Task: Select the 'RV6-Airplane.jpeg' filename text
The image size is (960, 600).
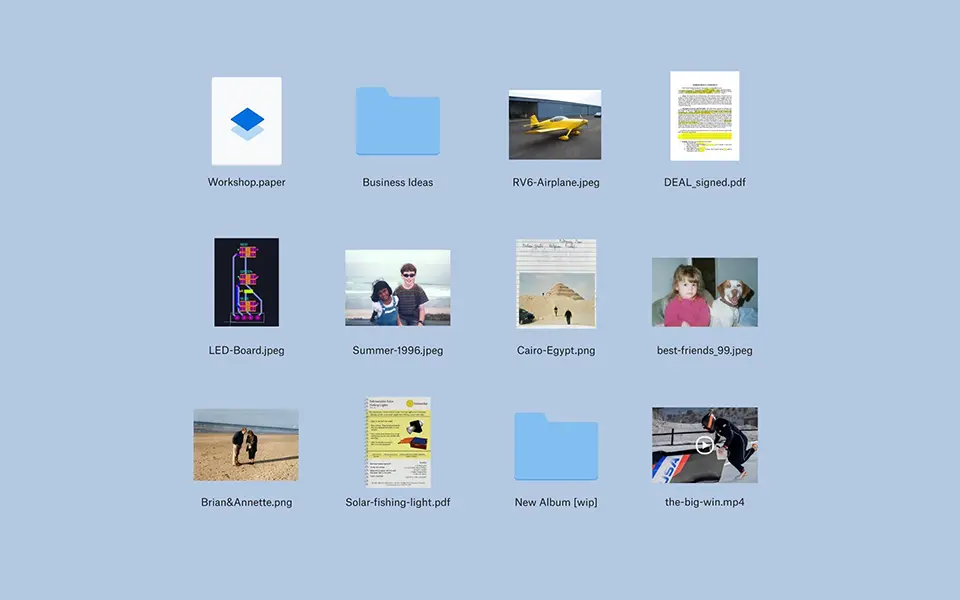Action: coord(555,183)
